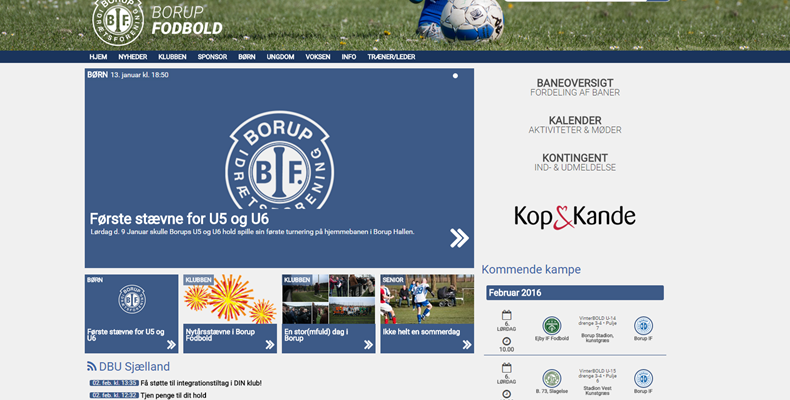
Task: Click the Borup Fodbold logo in header
Action: [x=118, y=20]
